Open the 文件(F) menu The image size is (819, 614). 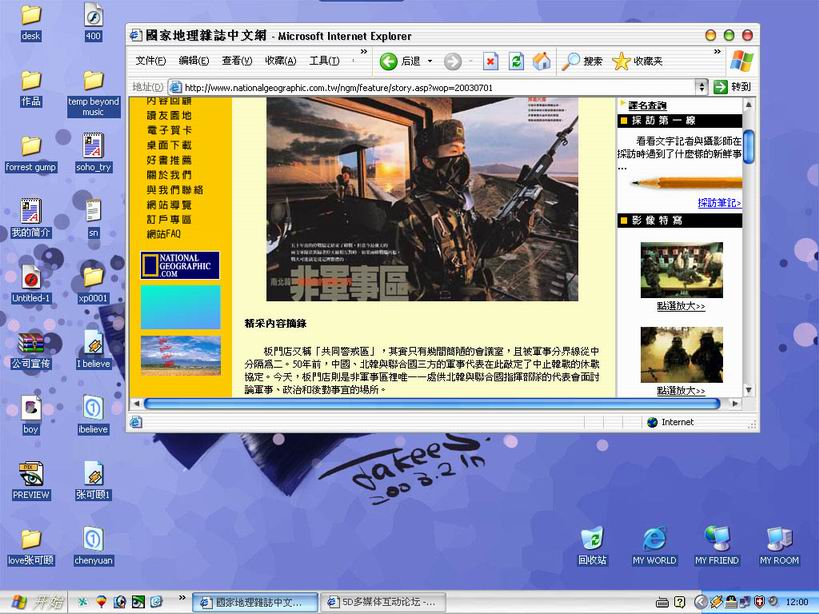[x=150, y=61]
